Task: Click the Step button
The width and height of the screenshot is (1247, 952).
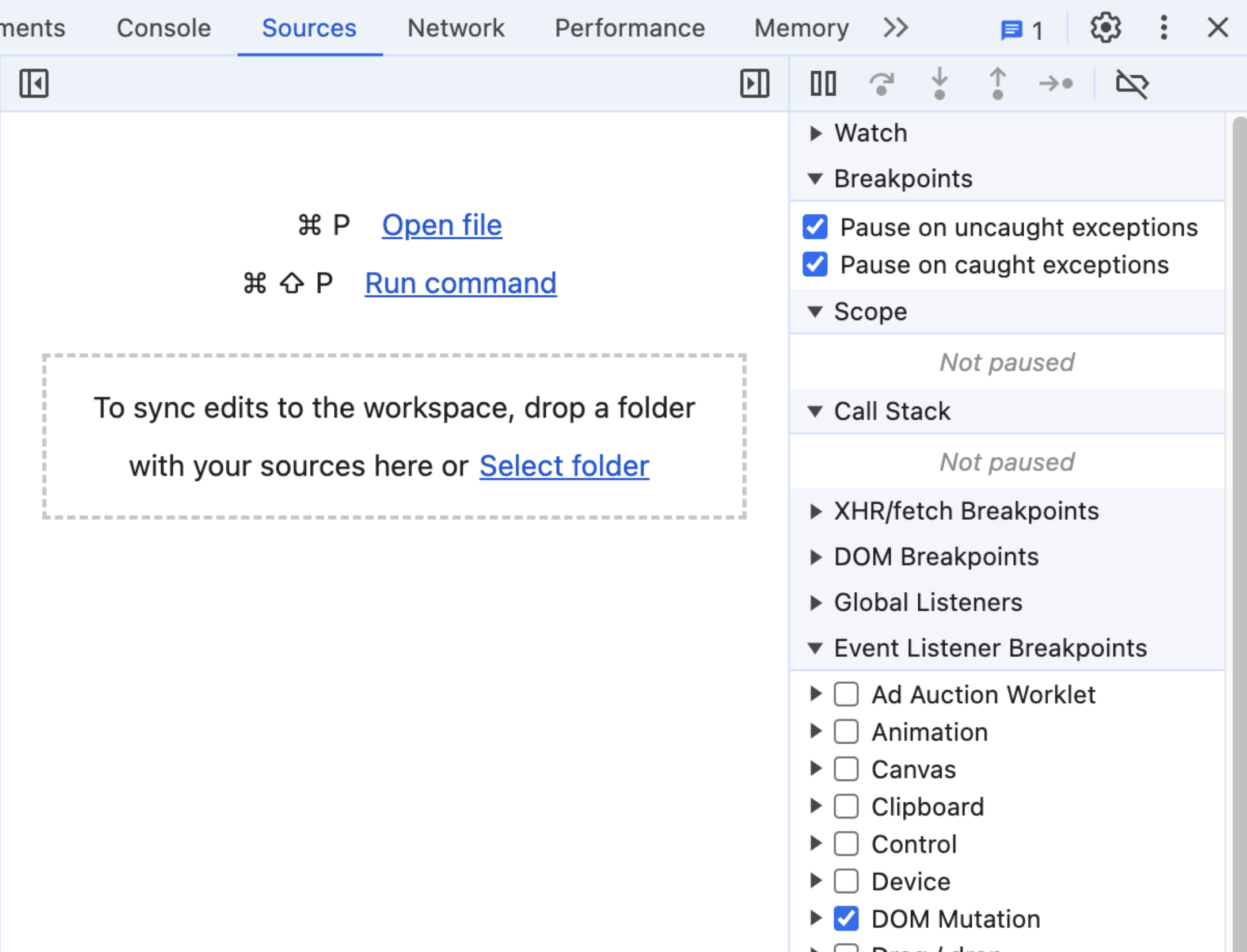Action: [x=1055, y=83]
